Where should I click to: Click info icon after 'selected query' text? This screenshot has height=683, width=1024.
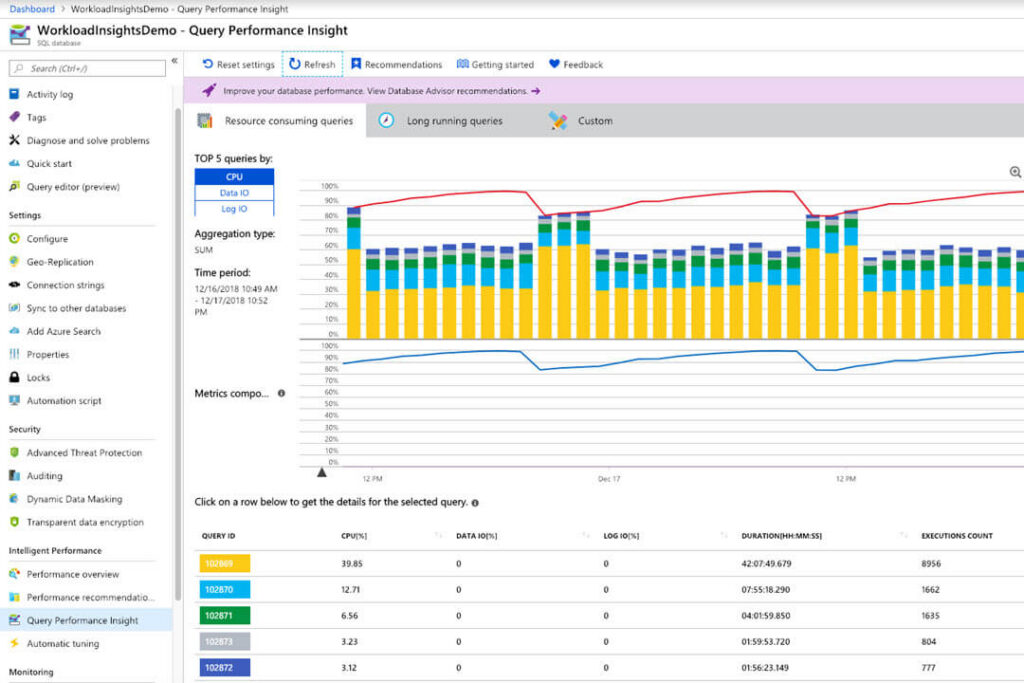click(475, 503)
